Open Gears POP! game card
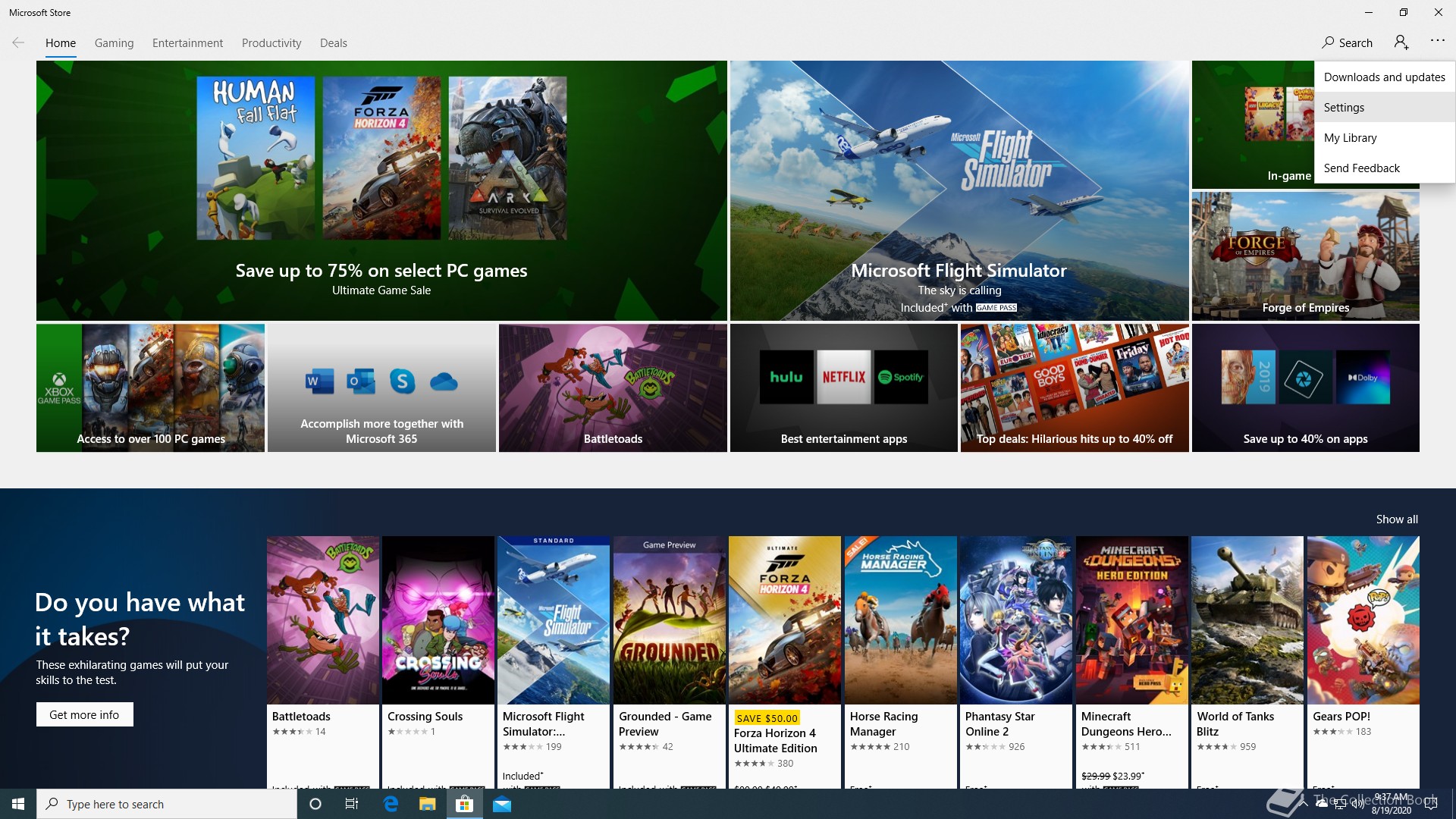The image size is (1456, 819). pos(1363,662)
